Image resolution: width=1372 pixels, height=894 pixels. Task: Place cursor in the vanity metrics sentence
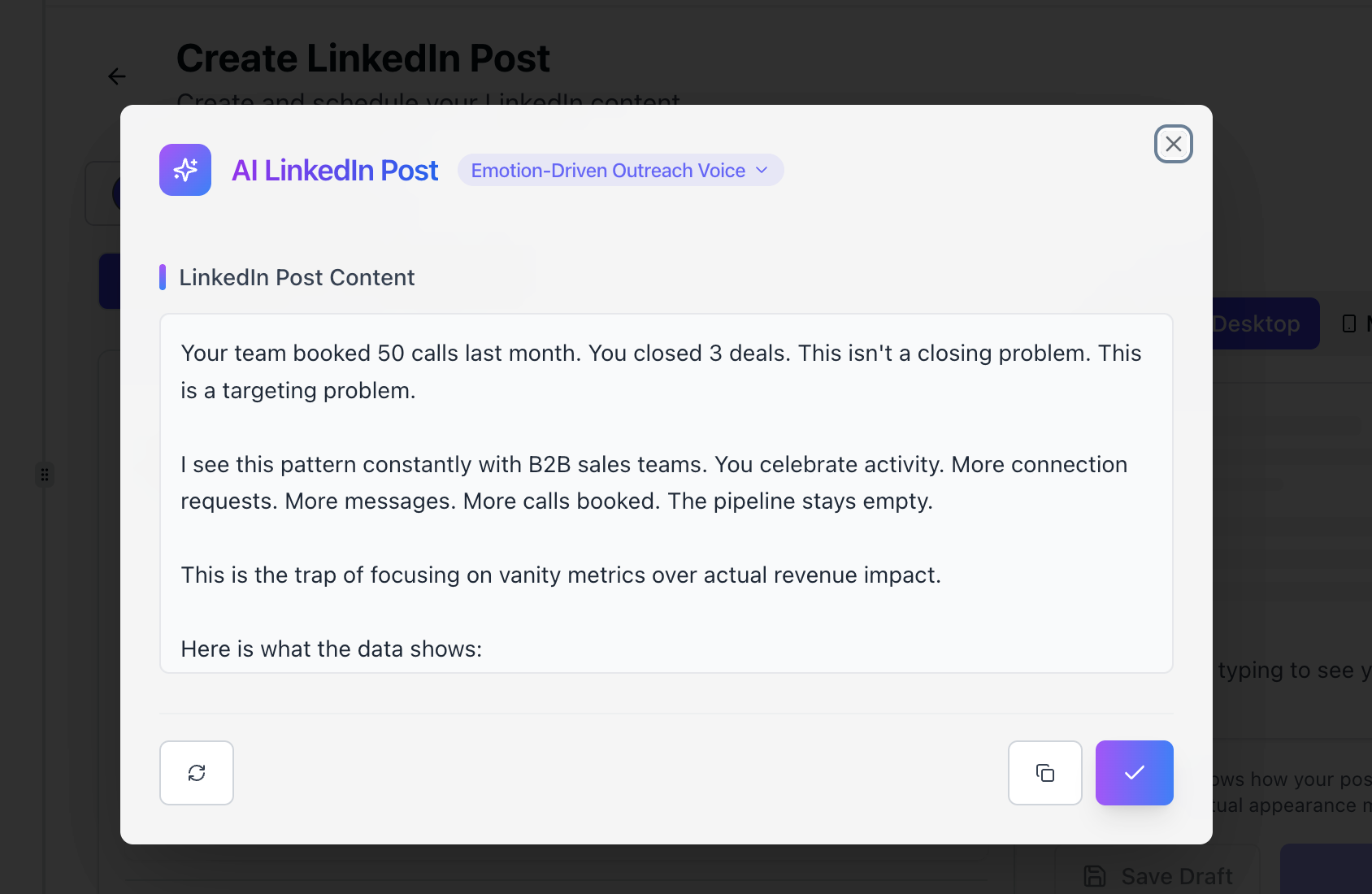point(560,575)
